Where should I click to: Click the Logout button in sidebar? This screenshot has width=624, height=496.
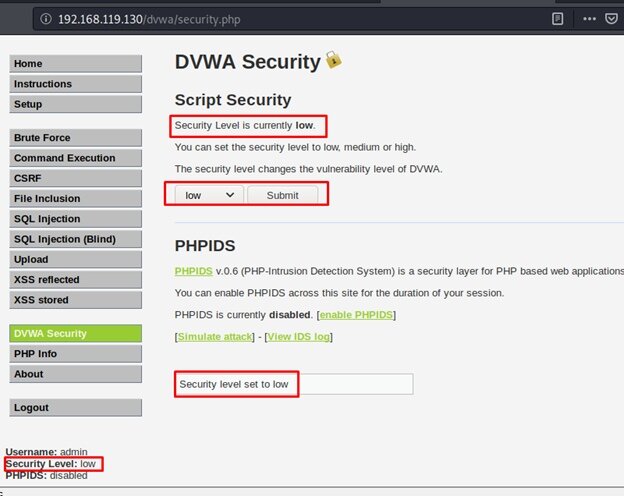pos(75,408)
